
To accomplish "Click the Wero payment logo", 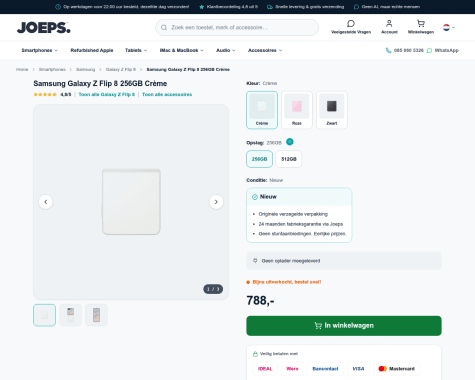I will pyautogui.click(x=292, y=369).
